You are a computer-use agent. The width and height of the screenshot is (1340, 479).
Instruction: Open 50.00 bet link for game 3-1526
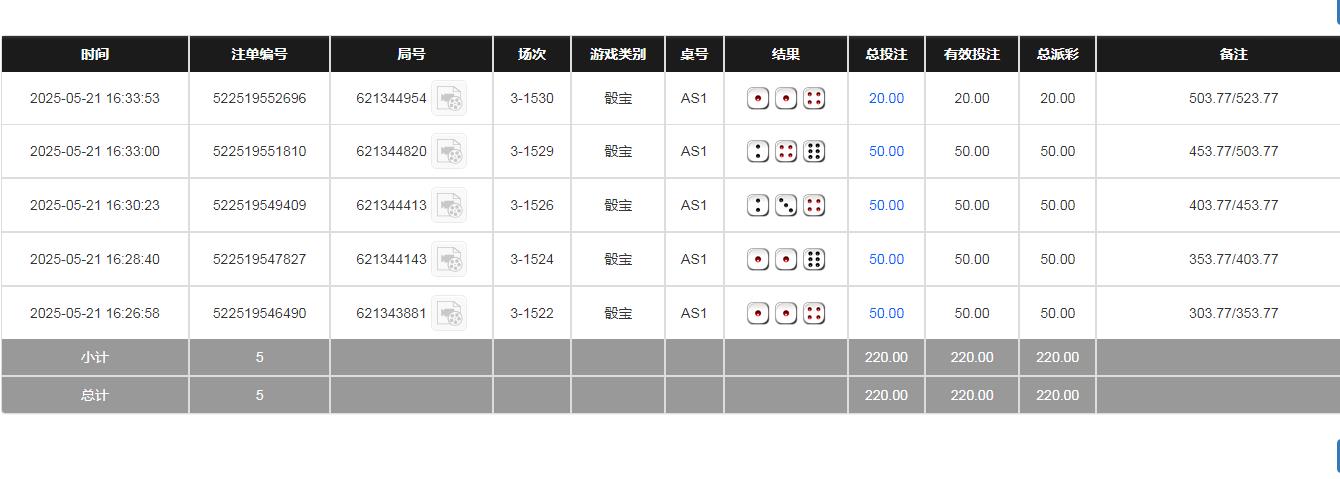pos(886,206)
